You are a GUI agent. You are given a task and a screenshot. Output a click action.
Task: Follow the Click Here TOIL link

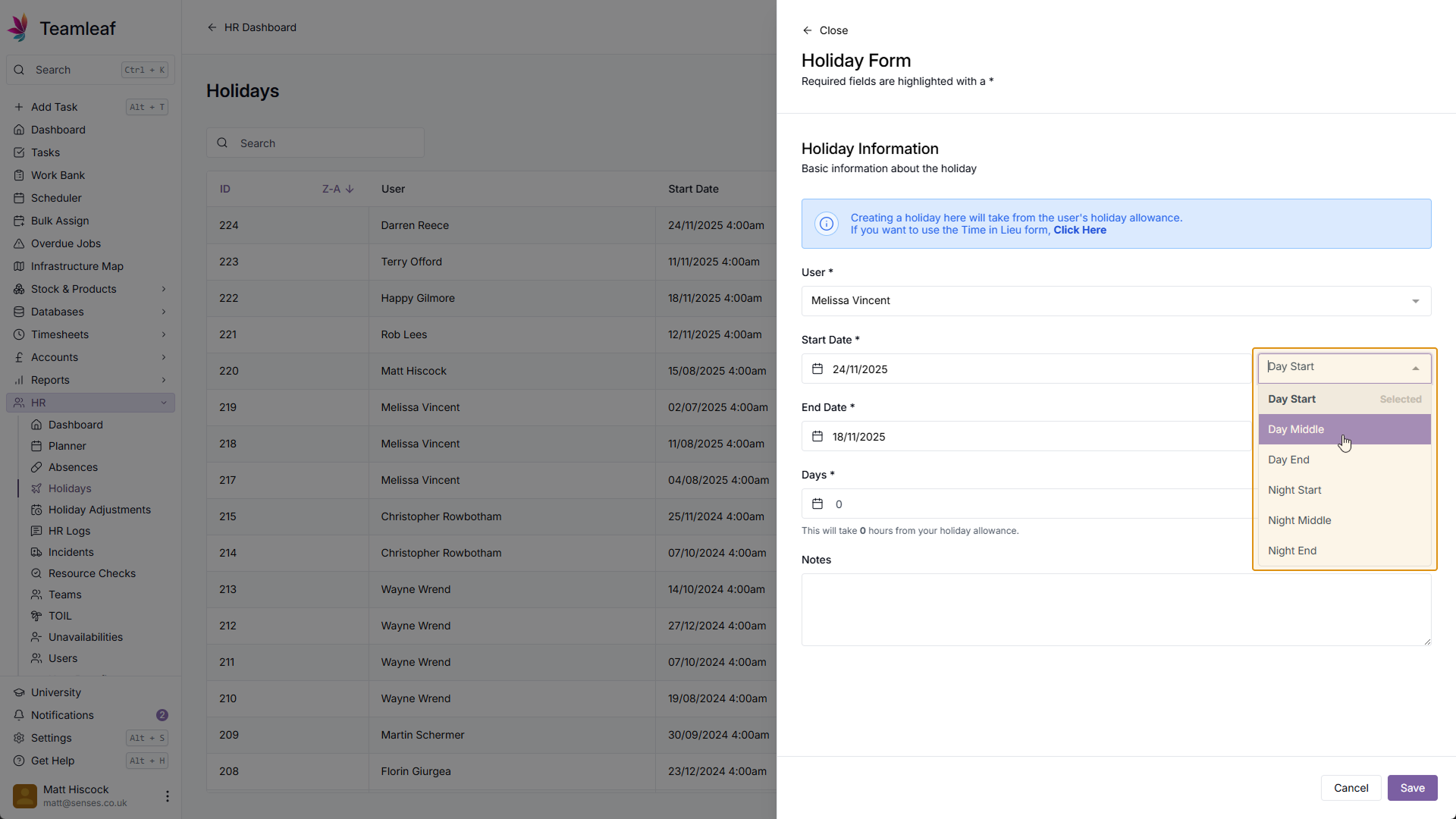1079,231
